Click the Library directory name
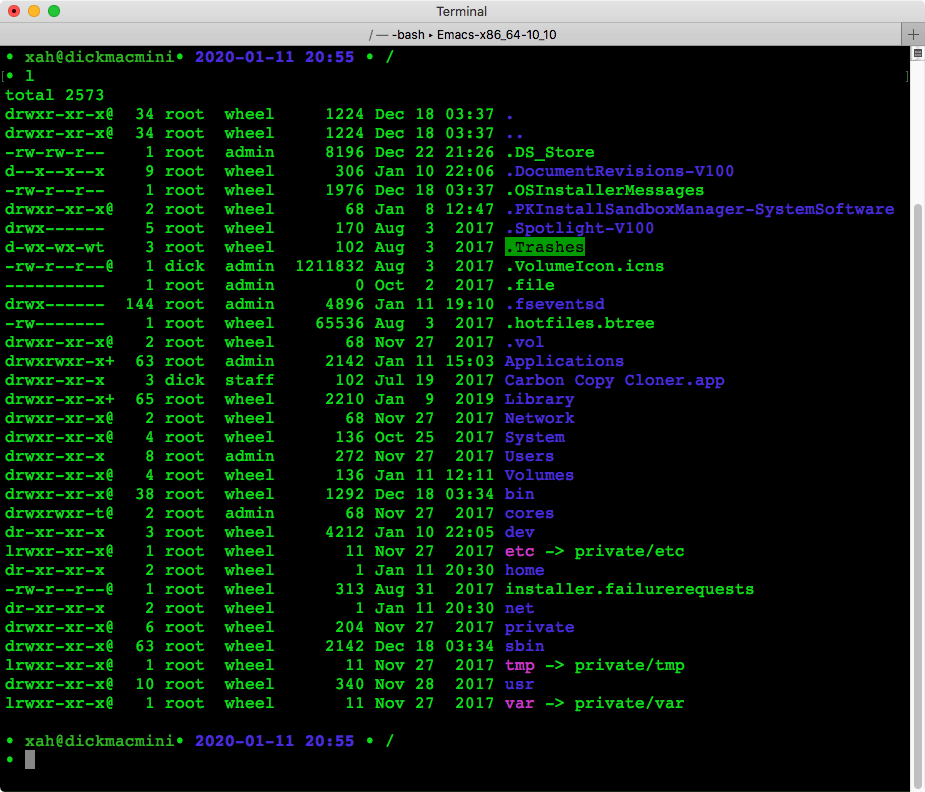Image resolution: width=925 pixels, height=792 pixels. coord(539,399)
